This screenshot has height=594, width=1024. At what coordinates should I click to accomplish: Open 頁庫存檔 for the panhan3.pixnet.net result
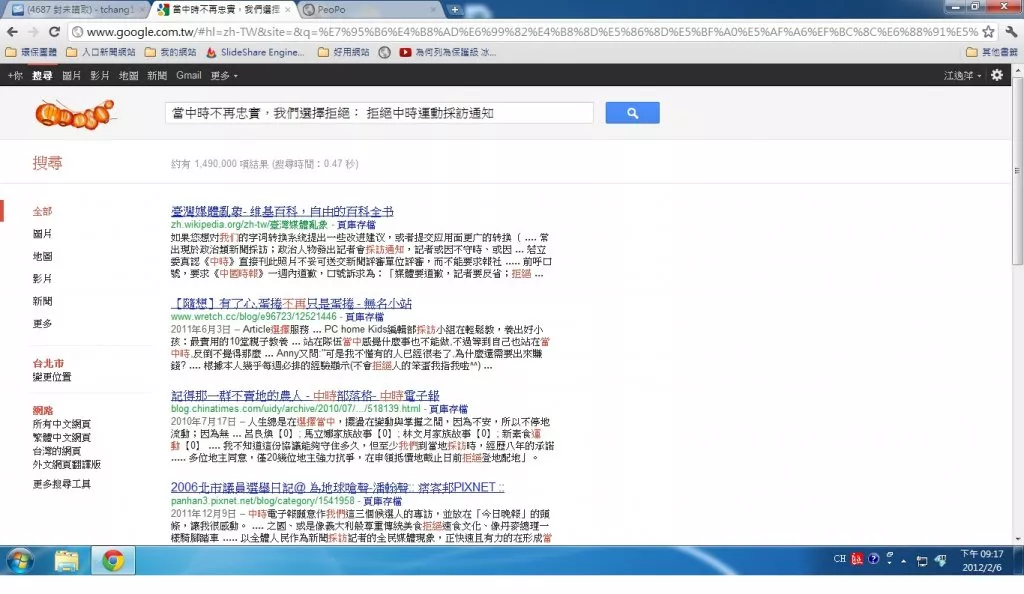click(x=383, y=501)
